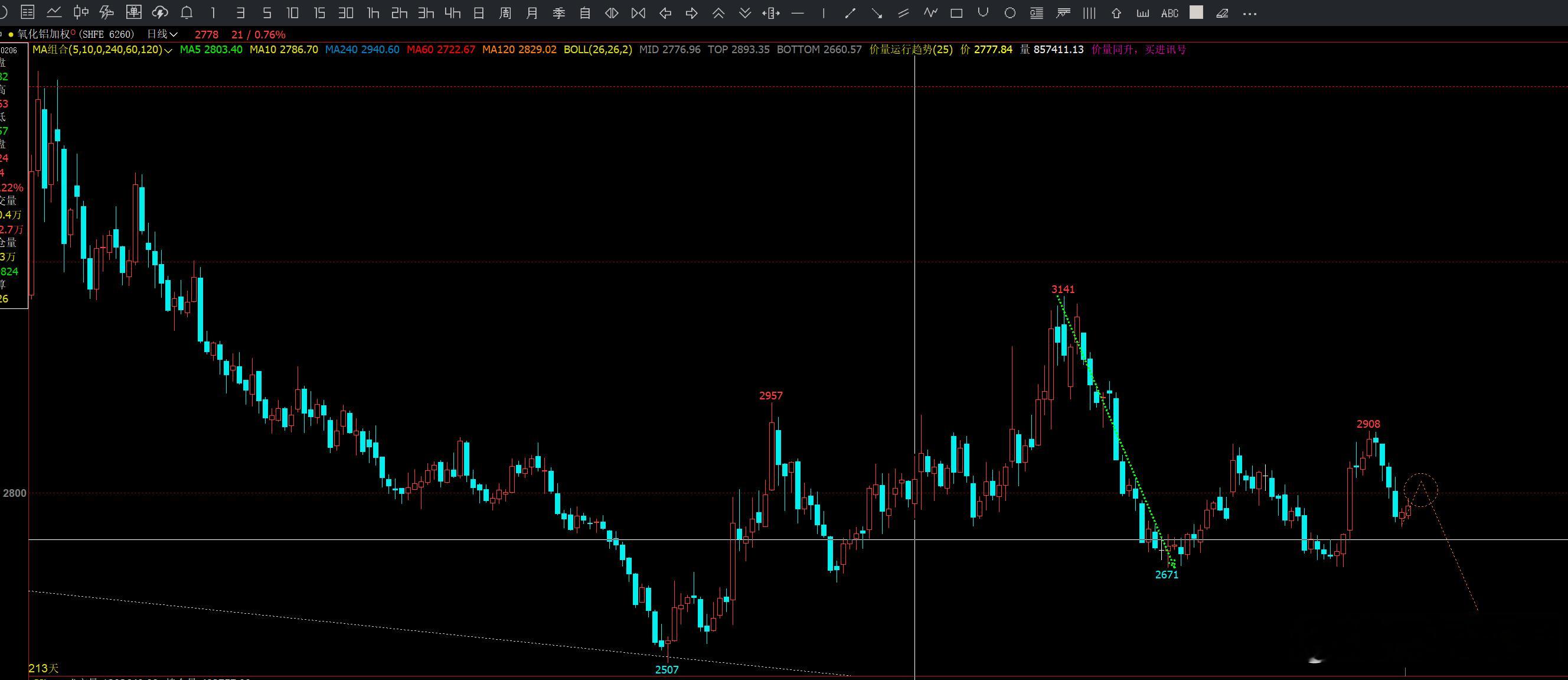Click the 213天 day count label
The height and width of the screenshot is (680, 1568).
[44, 668]
